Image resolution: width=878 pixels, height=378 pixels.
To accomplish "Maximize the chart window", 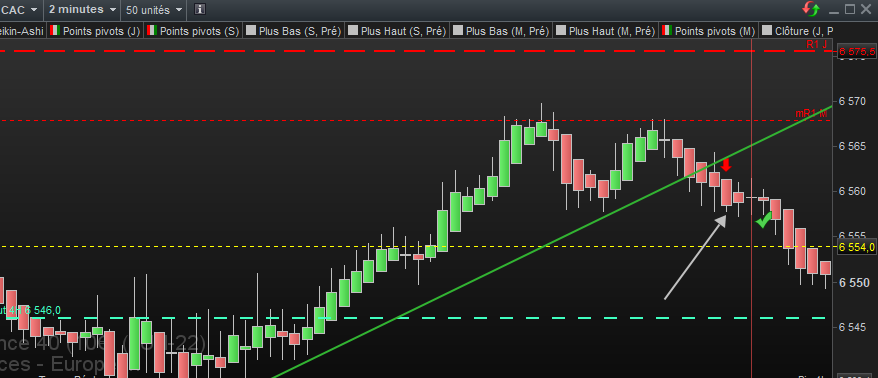I will coord(850,9).
